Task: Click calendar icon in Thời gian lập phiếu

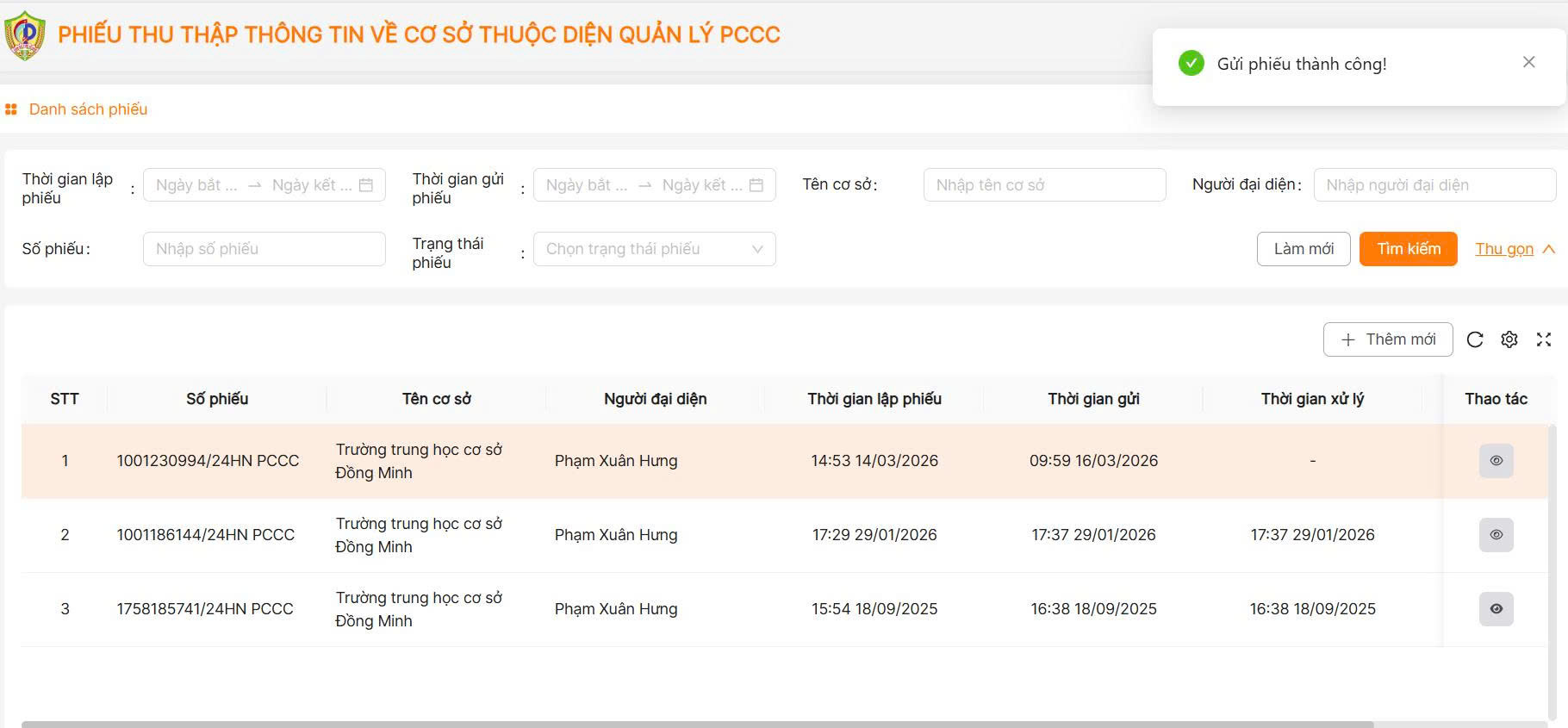Action: click(x=366, y=185)
